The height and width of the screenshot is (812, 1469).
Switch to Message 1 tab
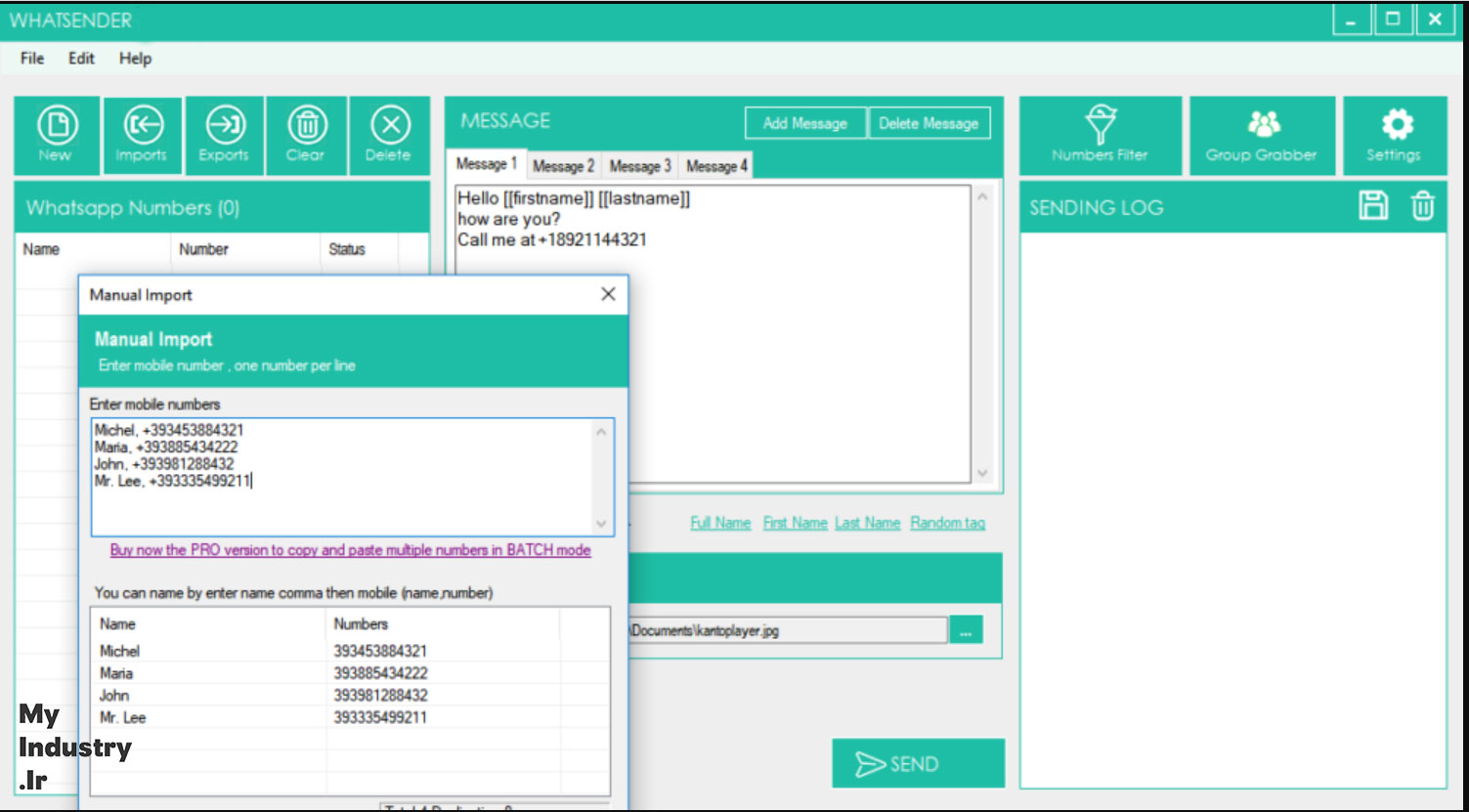[x=486, y=164]
